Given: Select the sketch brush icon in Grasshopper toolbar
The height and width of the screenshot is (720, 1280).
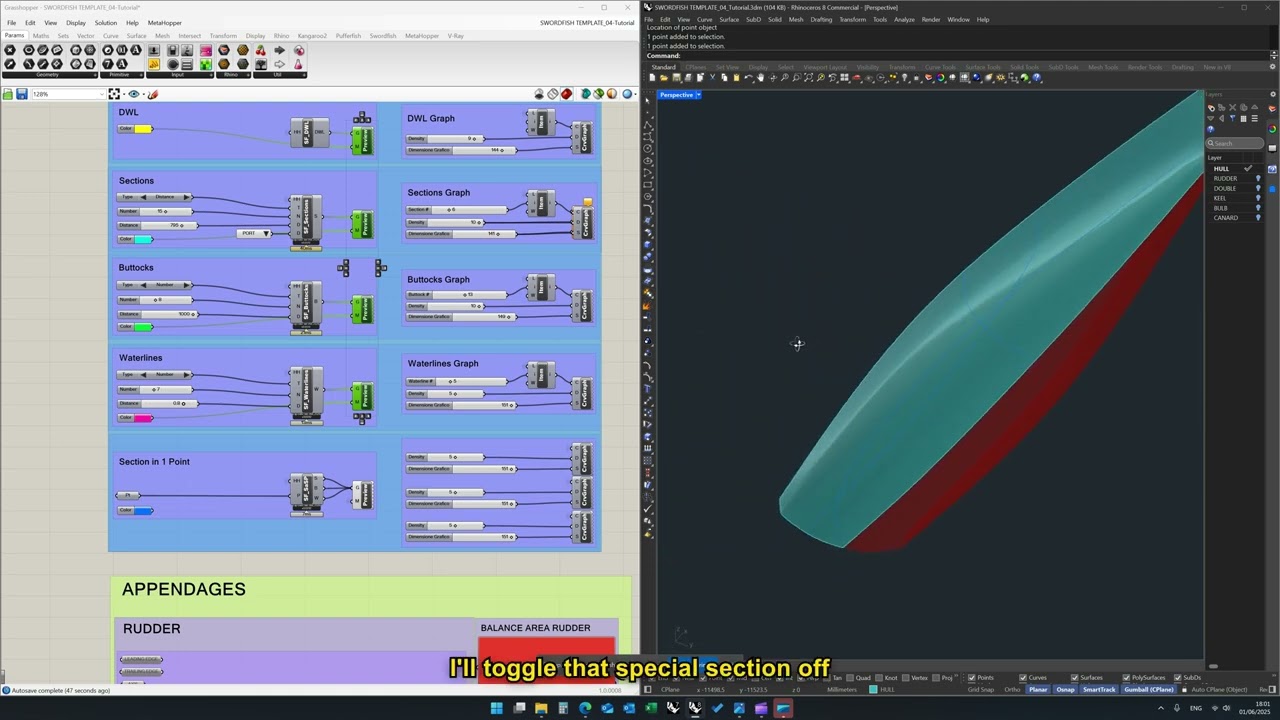Looking at the screenshot, I should (x=152, y=94).
